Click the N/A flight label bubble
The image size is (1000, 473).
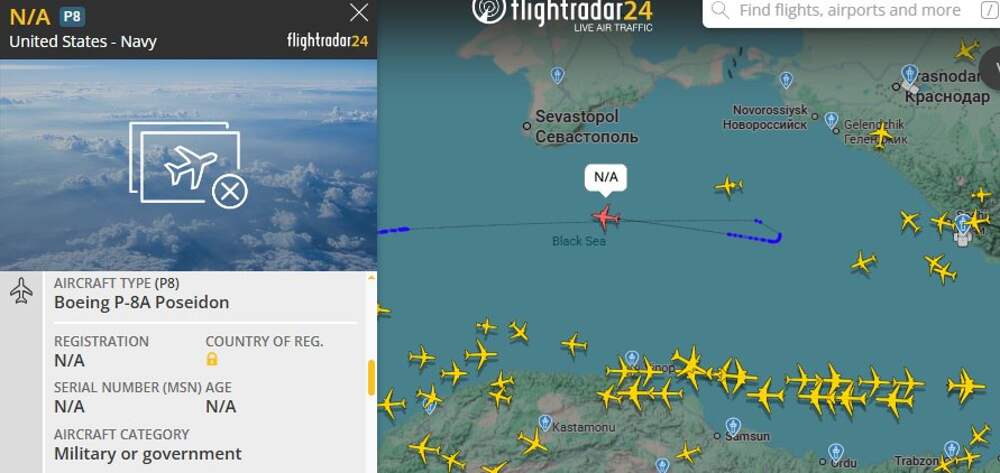[606, 178]
